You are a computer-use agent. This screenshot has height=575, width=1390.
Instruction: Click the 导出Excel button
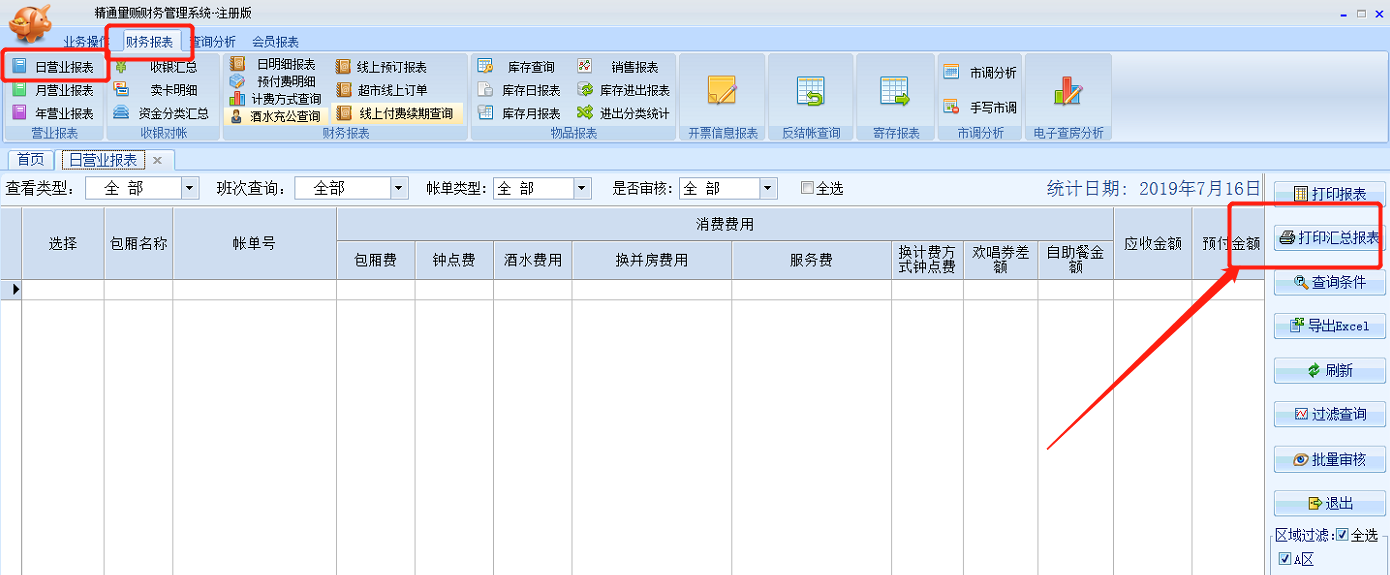(x=1329, y=326)
